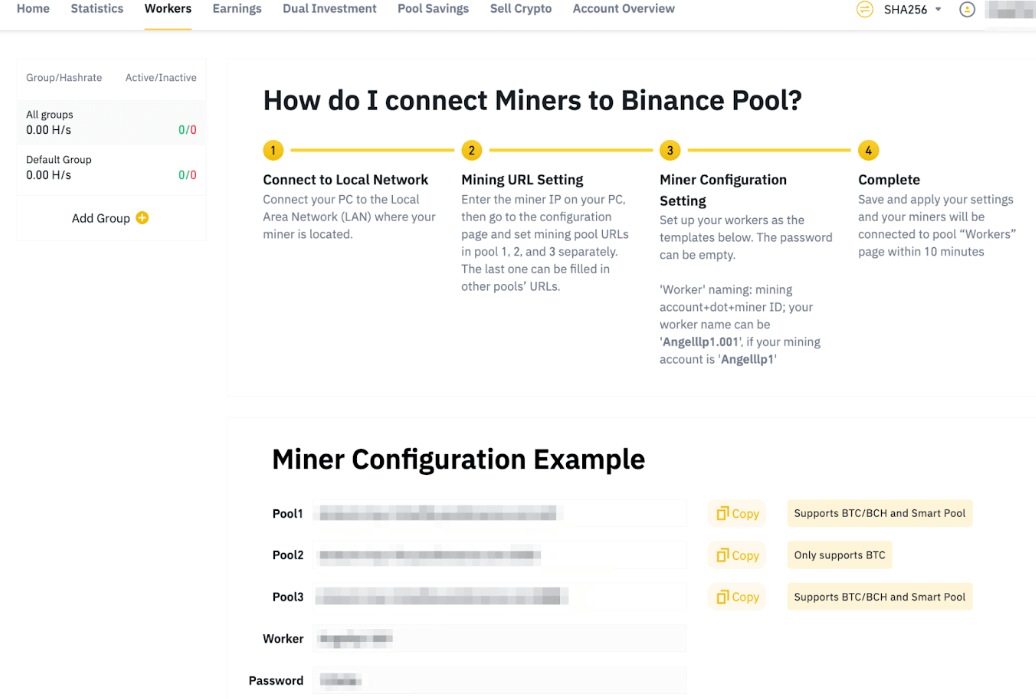Select the Workers tab

point(168,9)
